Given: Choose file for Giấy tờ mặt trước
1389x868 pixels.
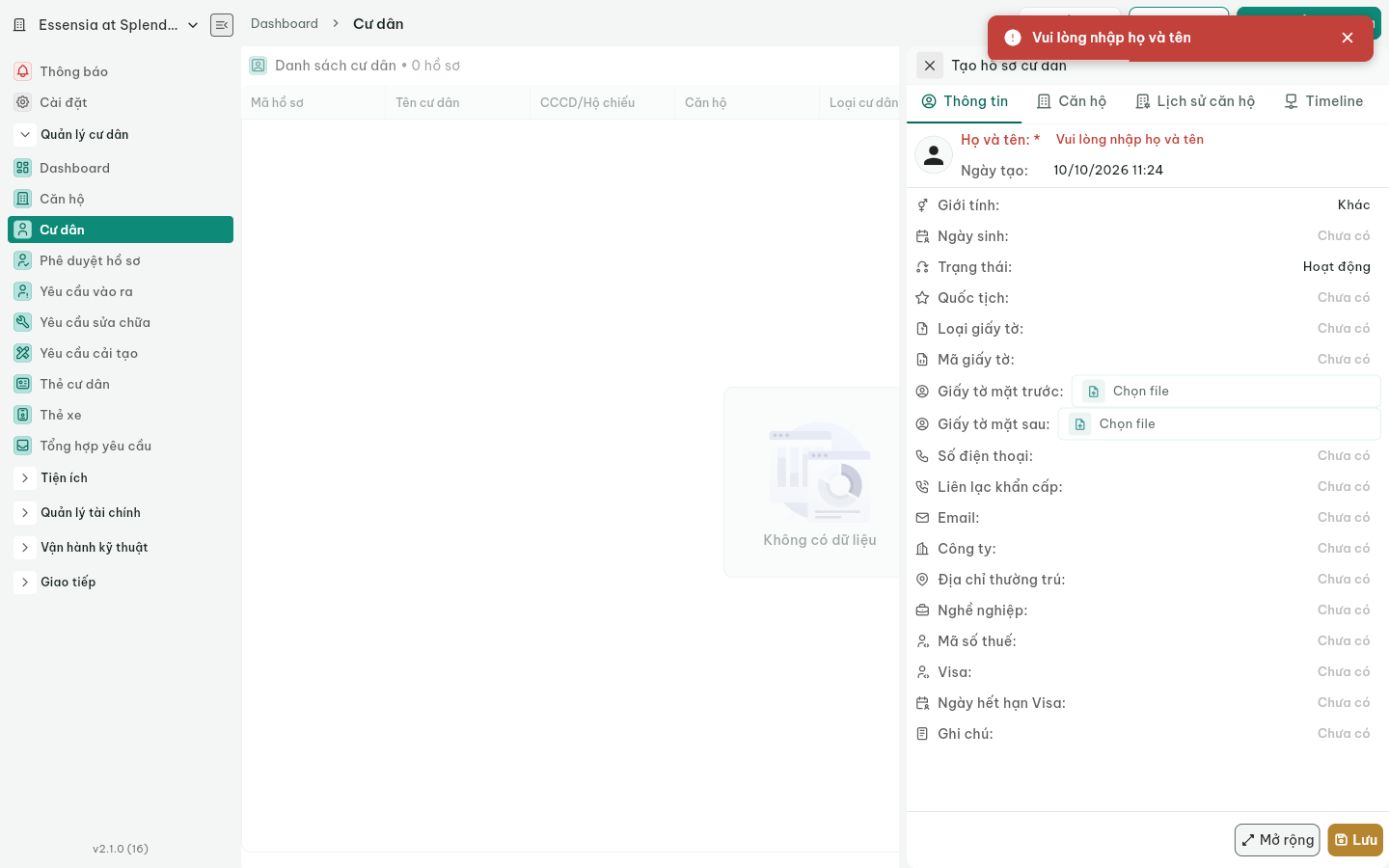Looking at the screenshot, I should click(x=1226, y=391).
